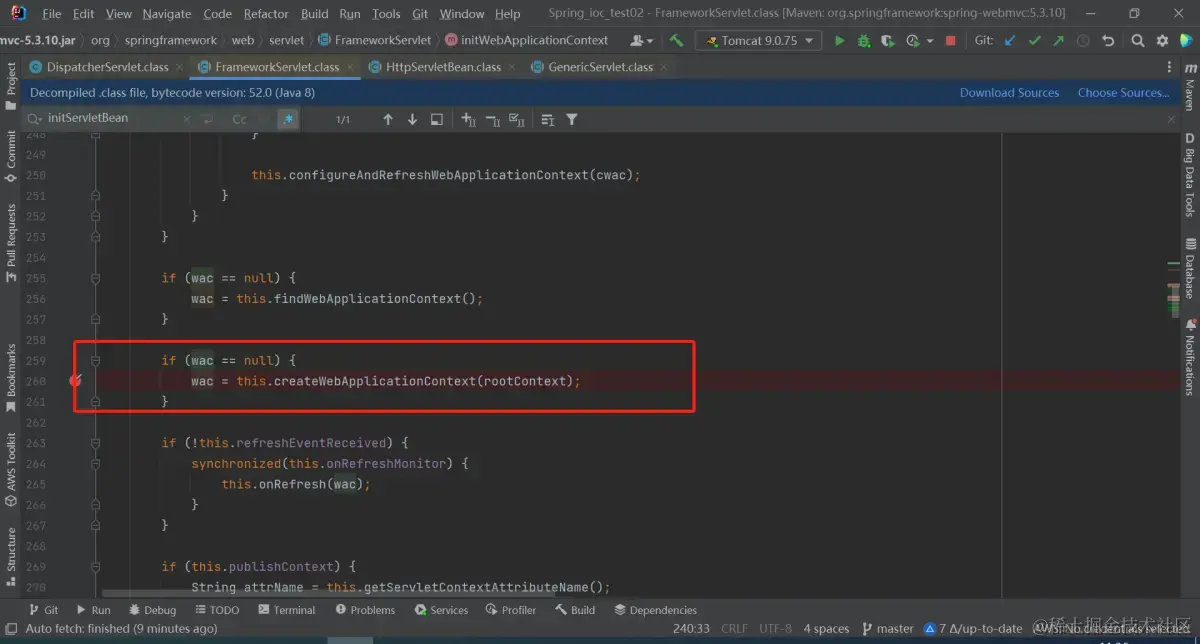
Task: Clear the search text with the X in the search field
Action: click(x=186, y=118)
